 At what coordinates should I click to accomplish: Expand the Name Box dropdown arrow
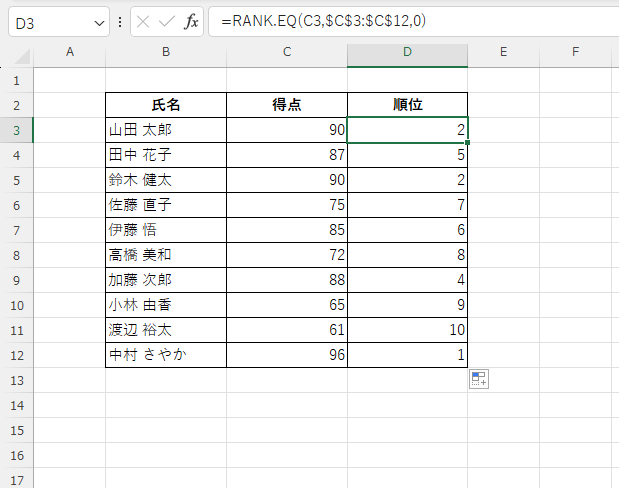pos(99,23)
